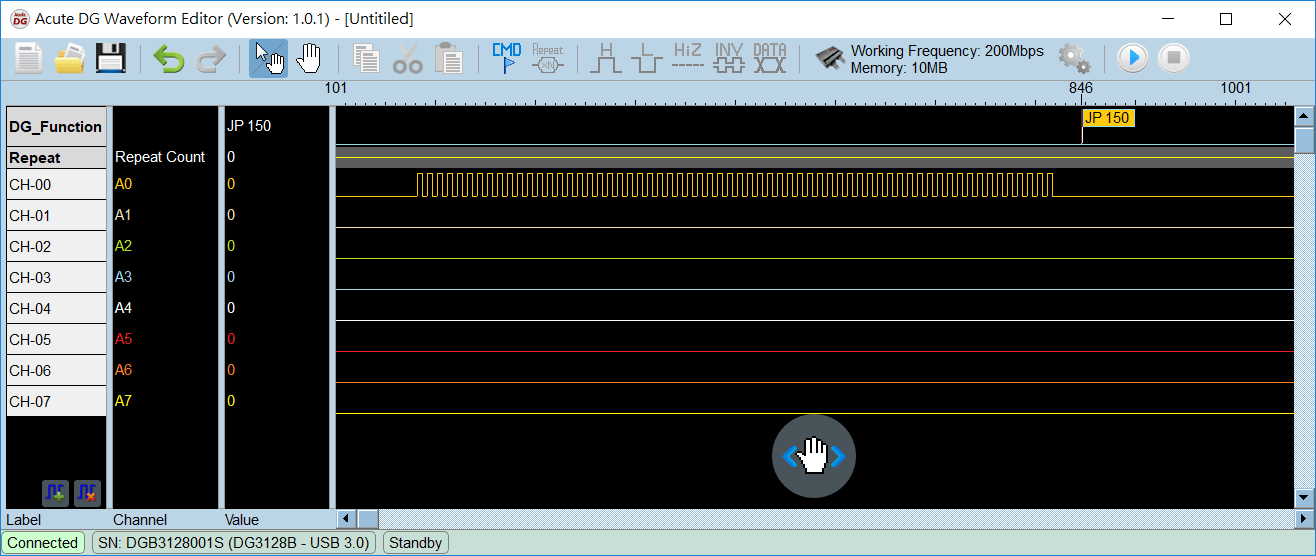This screenshot has height=556, width=1316.
Task: Undo the last edit
Action: [169, 59]
